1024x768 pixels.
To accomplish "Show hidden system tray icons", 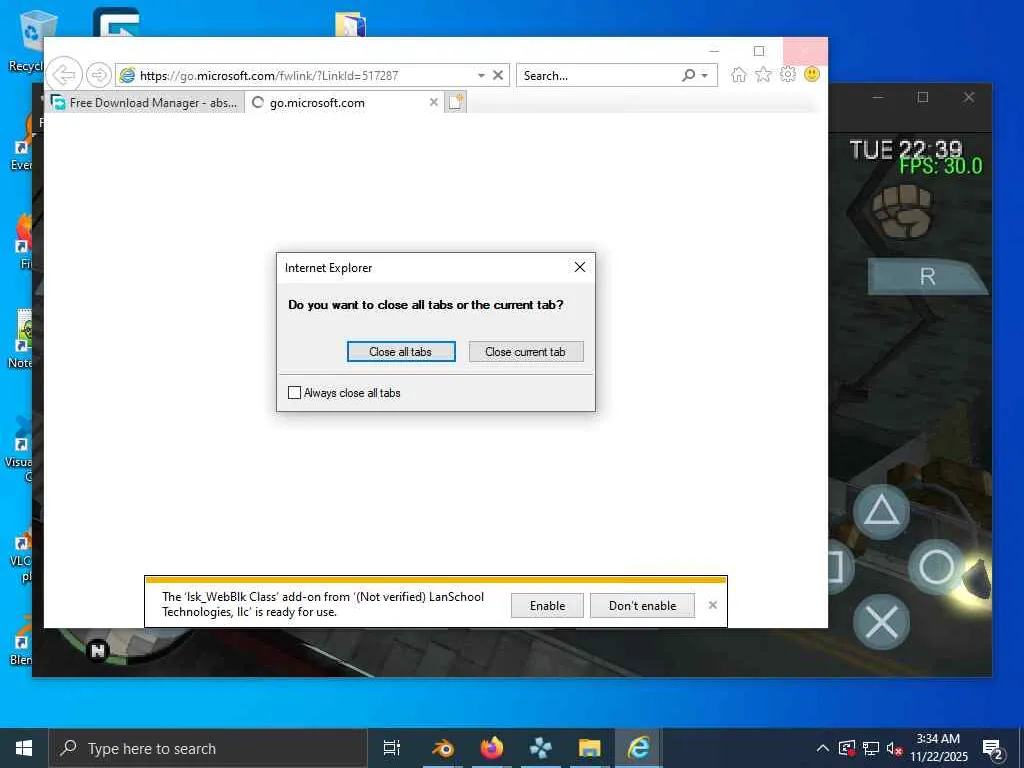I will pos(823,748).
